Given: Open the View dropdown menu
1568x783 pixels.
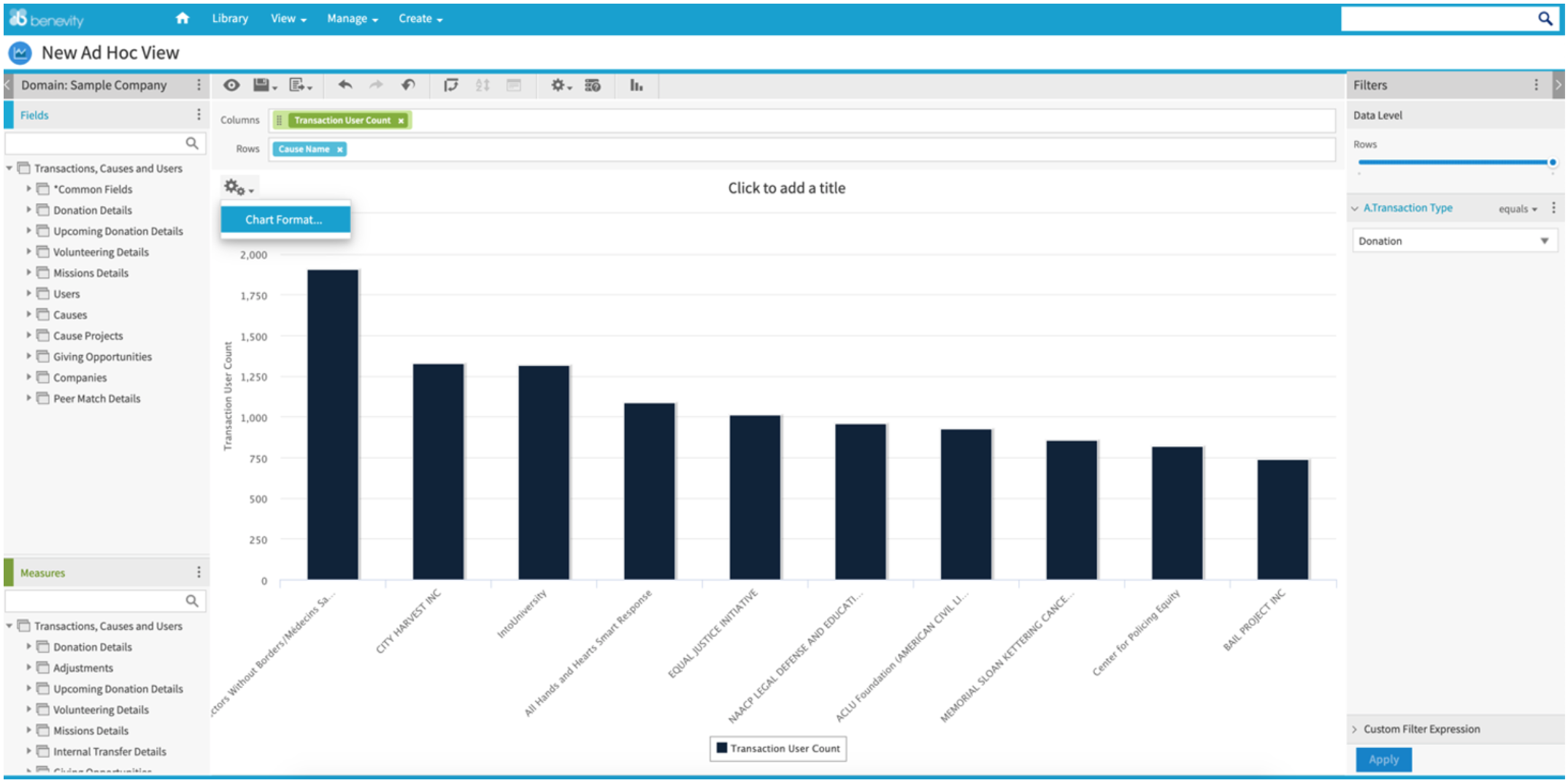Looking at the screenshot, I should click(288, 19).
